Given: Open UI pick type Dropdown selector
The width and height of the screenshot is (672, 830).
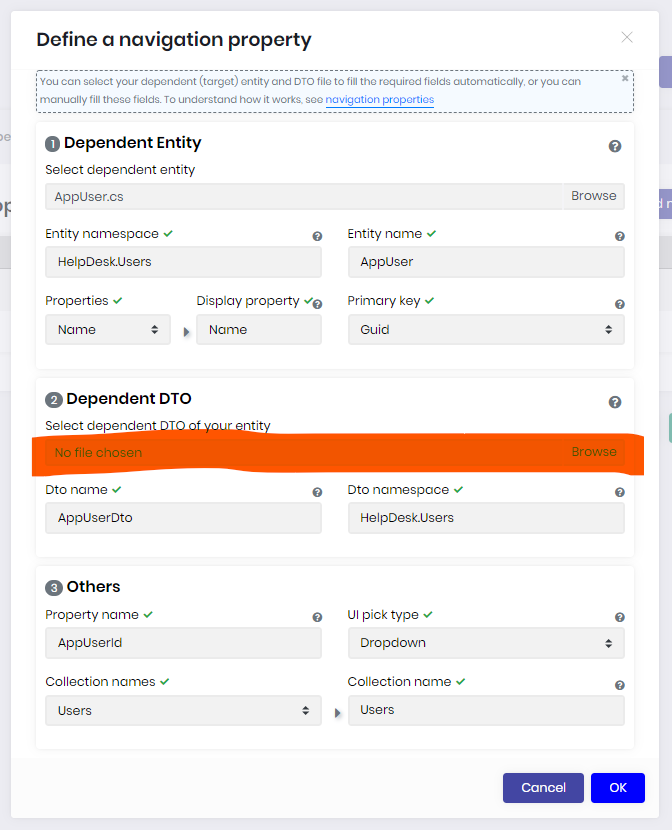Looking at the screenshot, I should coord(485,643).
